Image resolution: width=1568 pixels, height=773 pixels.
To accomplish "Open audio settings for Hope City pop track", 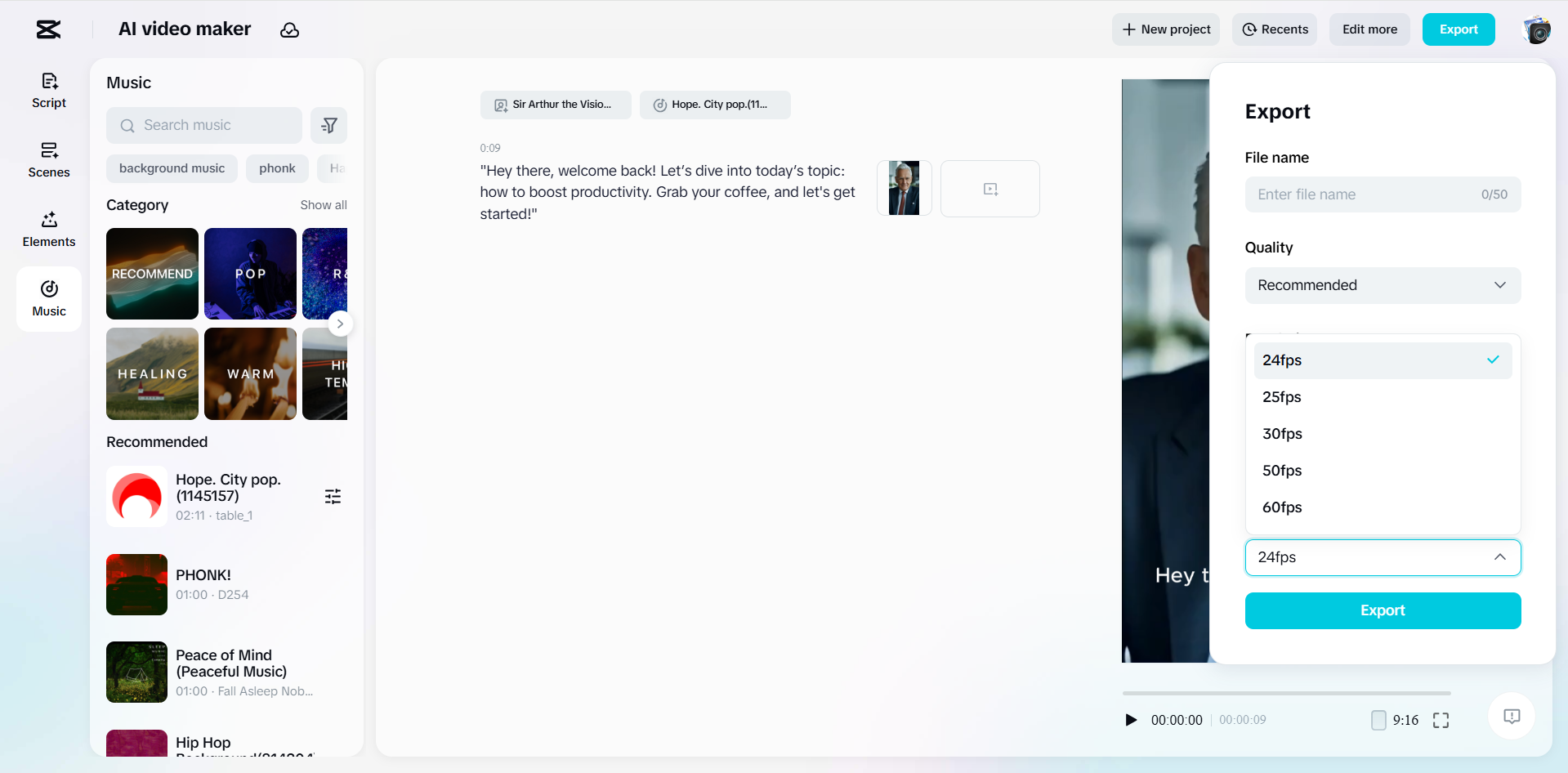I will pos(333,496).
